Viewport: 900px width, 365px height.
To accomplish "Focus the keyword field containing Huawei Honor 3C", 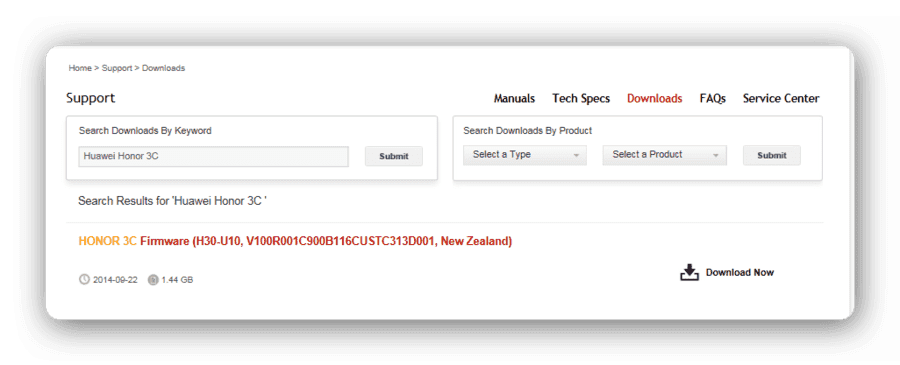I will 214,156.
